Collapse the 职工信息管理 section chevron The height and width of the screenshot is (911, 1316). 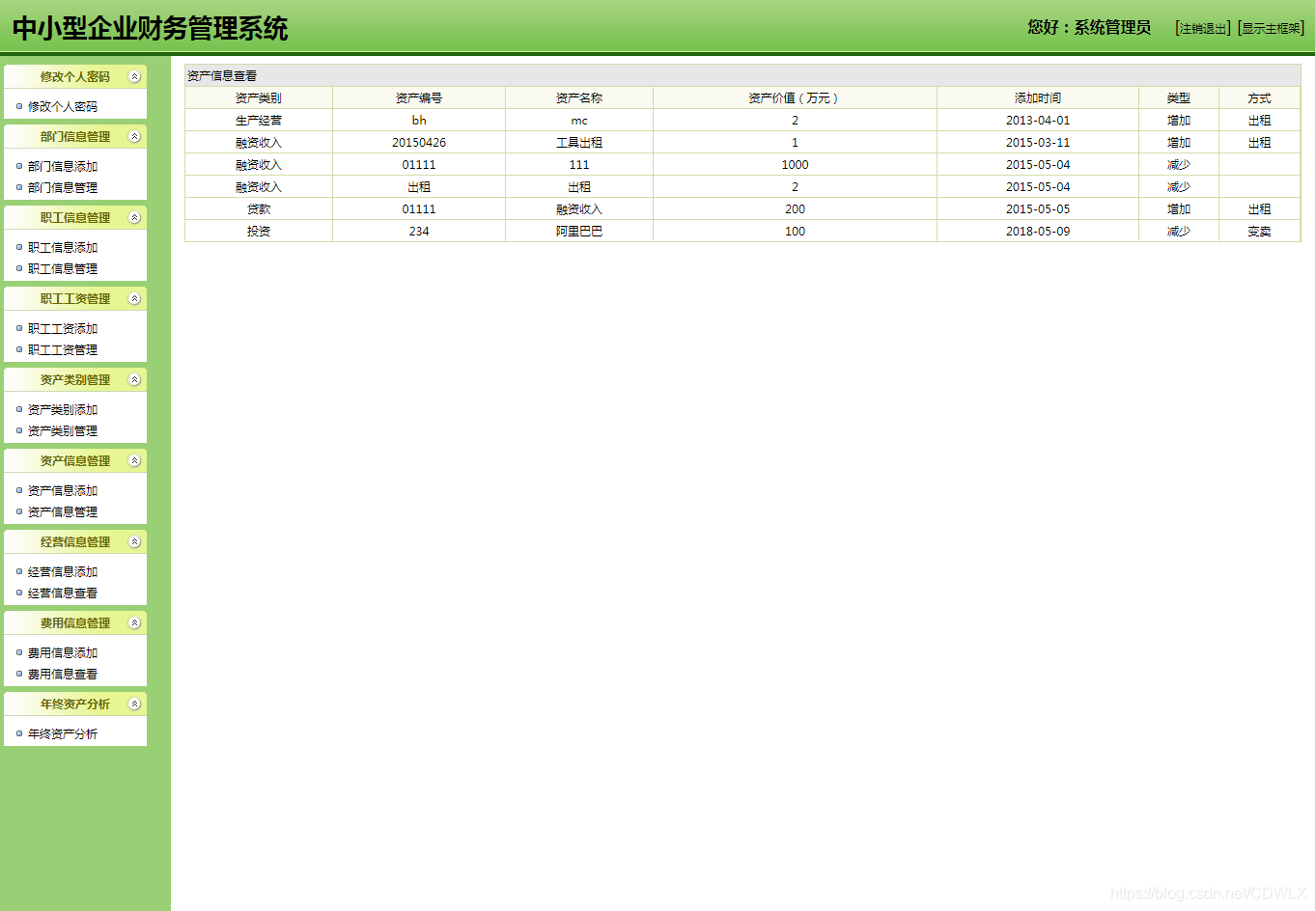click(x=135, y=218)
